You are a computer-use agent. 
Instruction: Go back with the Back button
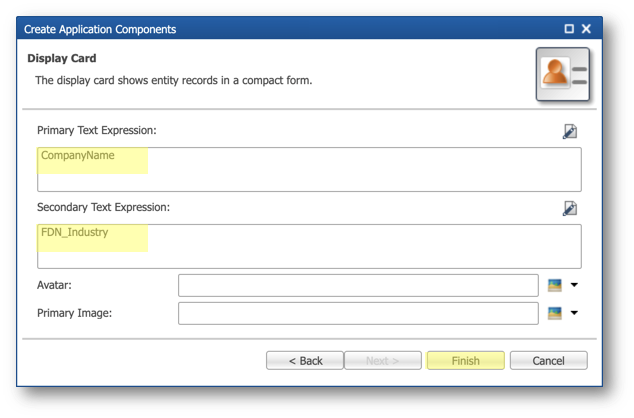(x=305, y=361)
